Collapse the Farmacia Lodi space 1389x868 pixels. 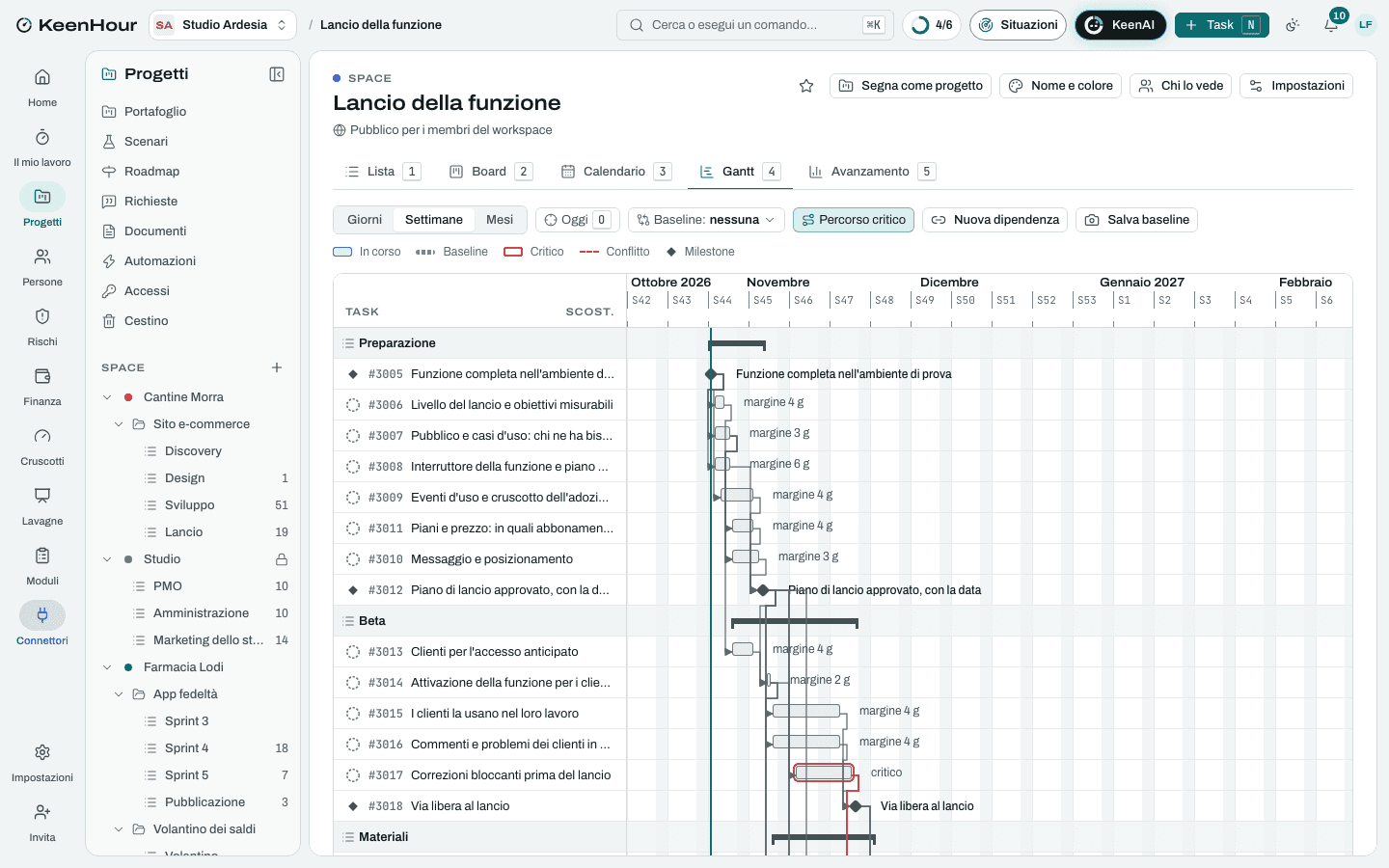[x=107, y=667]
